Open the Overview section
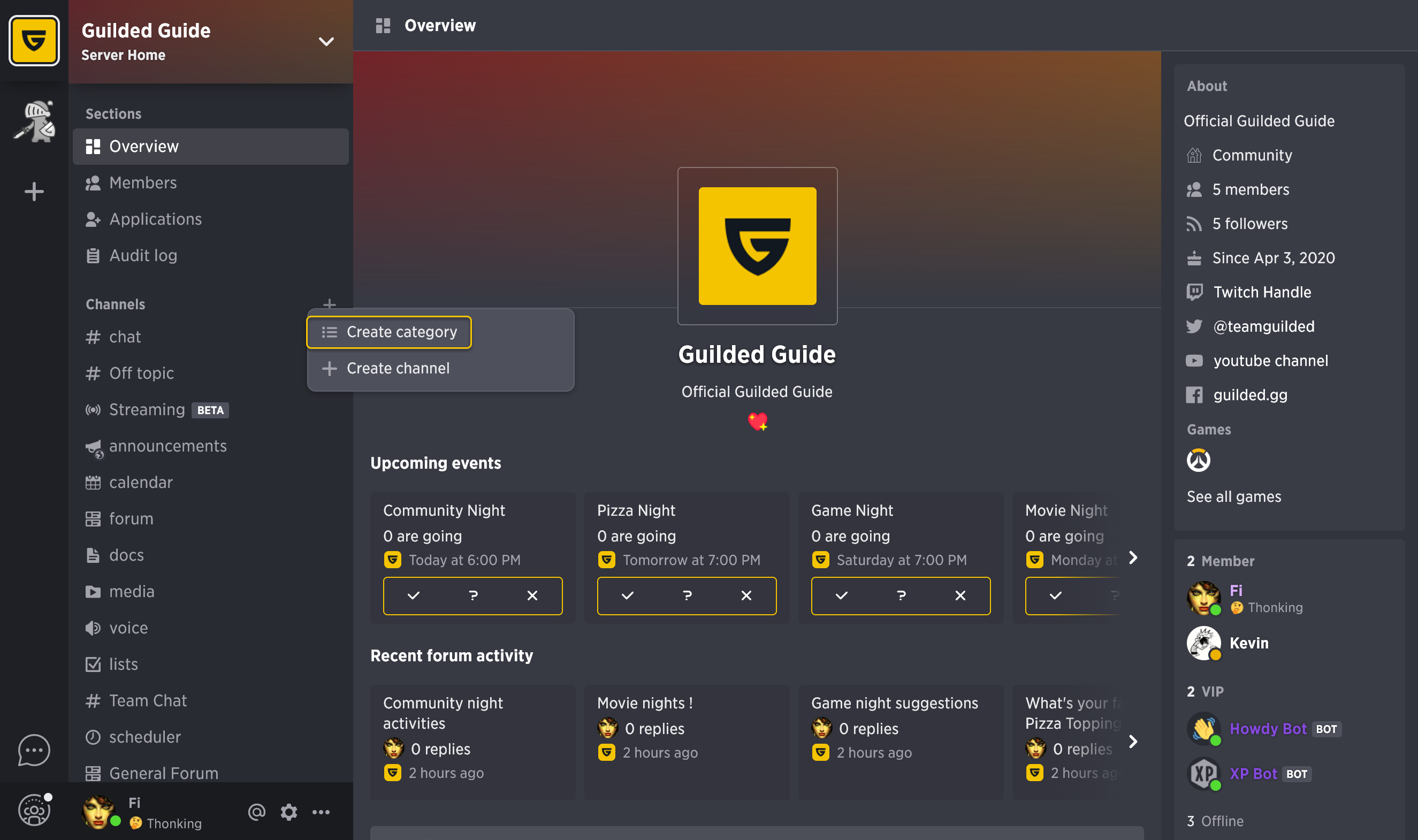The height and width of the screenshot is (840, 1418). [x=211, y=147]
